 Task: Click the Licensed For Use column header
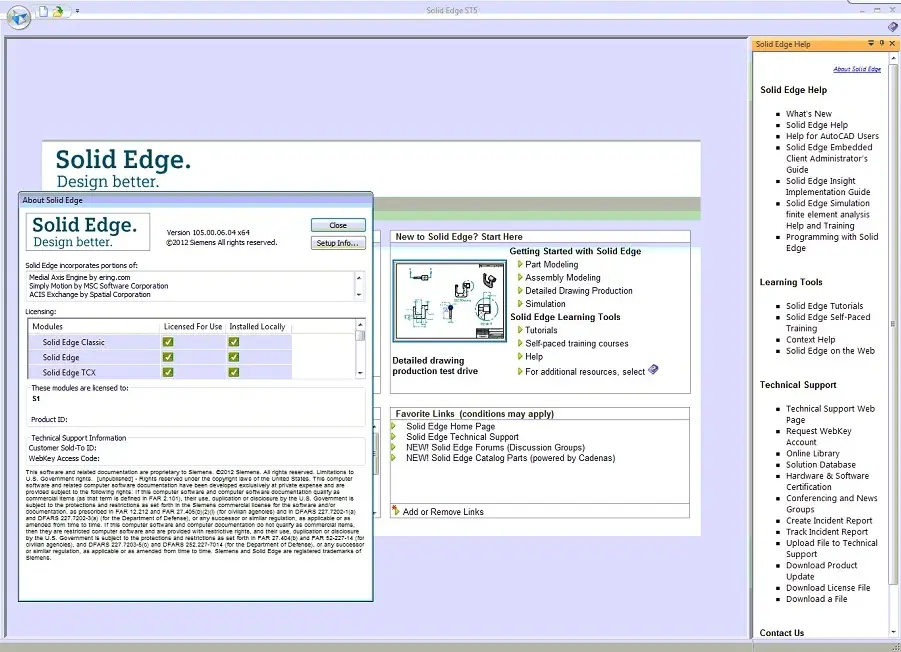coord(192,326)
